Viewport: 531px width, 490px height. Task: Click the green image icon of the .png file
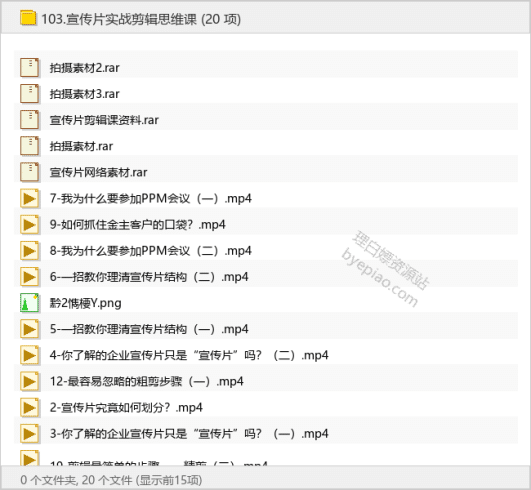click(29, 303)
